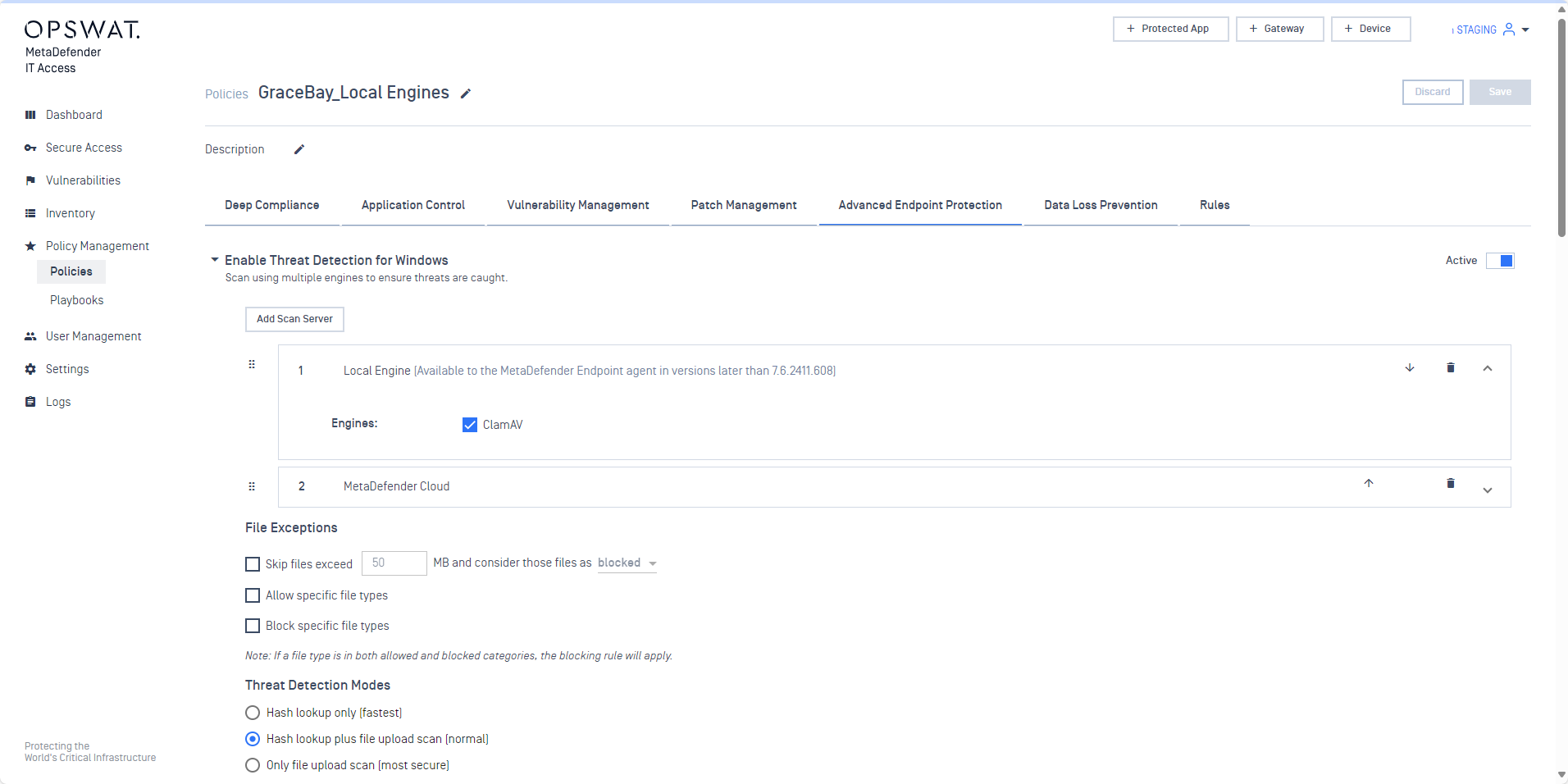Image resolution: width=1568 pixels, height=784 pixels.
Task: Click the vertical page scrollbar
Action: [1561, 127]
